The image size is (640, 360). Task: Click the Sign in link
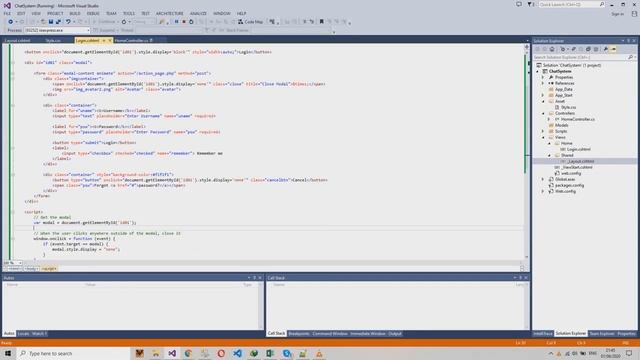click(618, 14)
